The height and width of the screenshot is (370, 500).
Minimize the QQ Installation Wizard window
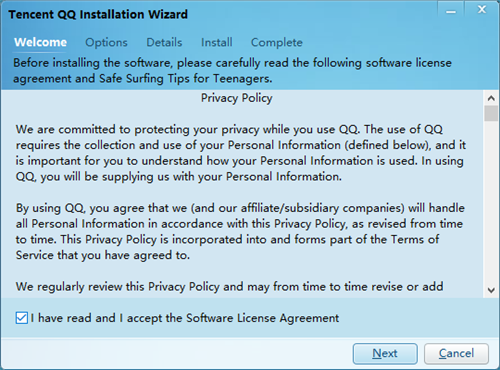(x=451, y=9)
